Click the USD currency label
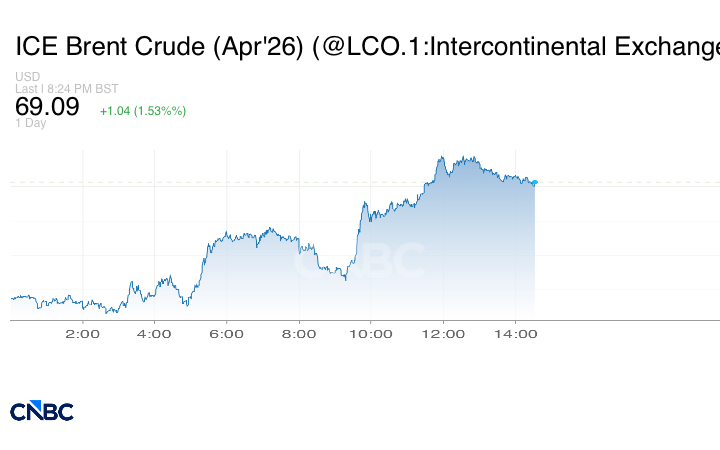720x450 pixels. point(27,77)
